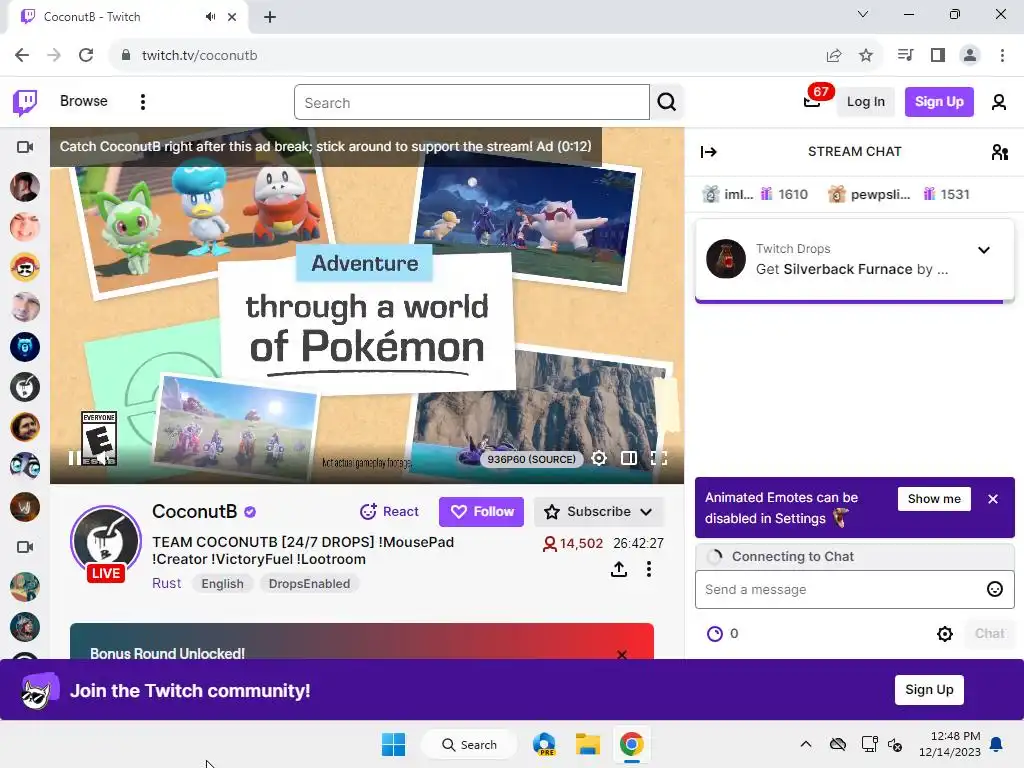
Task: Expand the Twitch Drops Silverback Furnace card
Action: click(984, 250)
